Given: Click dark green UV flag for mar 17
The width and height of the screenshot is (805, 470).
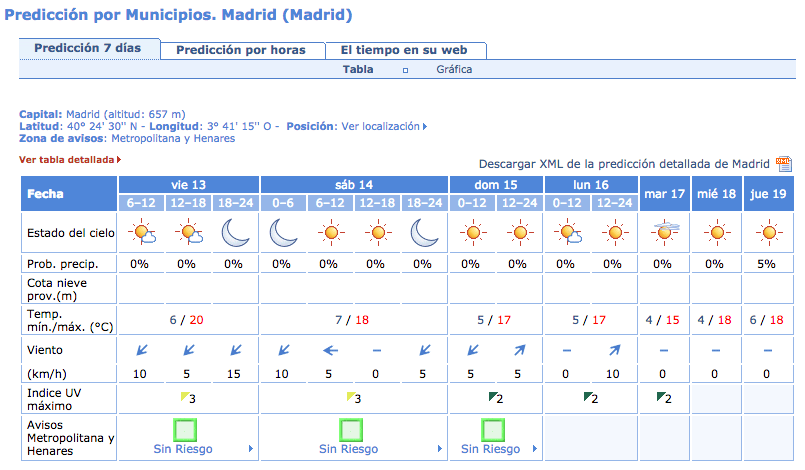Looking at the screenshot, I should [x=661, y=396].
